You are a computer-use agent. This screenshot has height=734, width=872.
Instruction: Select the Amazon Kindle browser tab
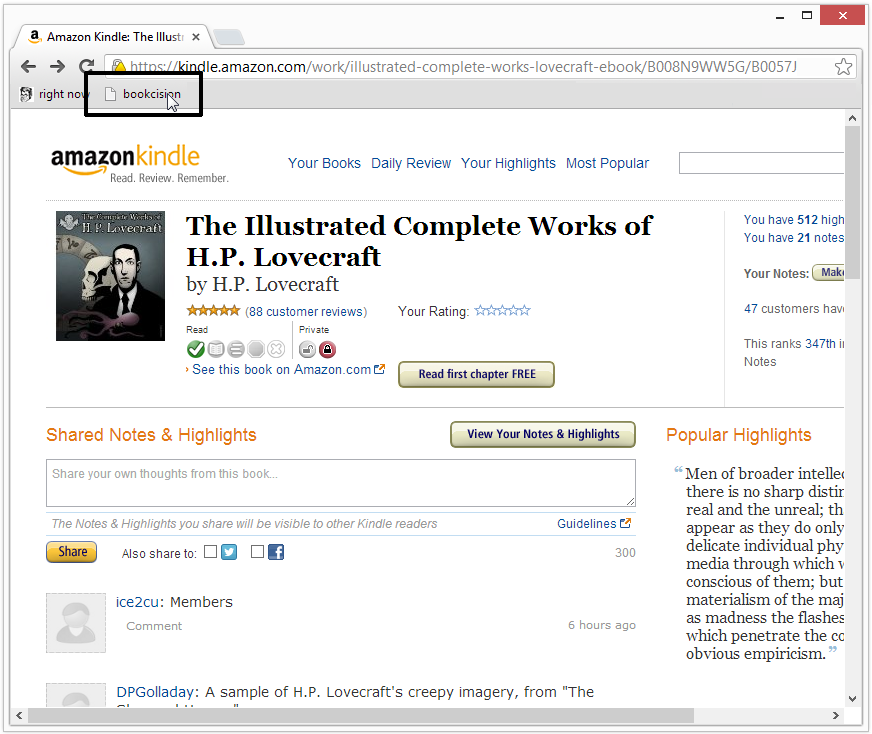point(114,37)
